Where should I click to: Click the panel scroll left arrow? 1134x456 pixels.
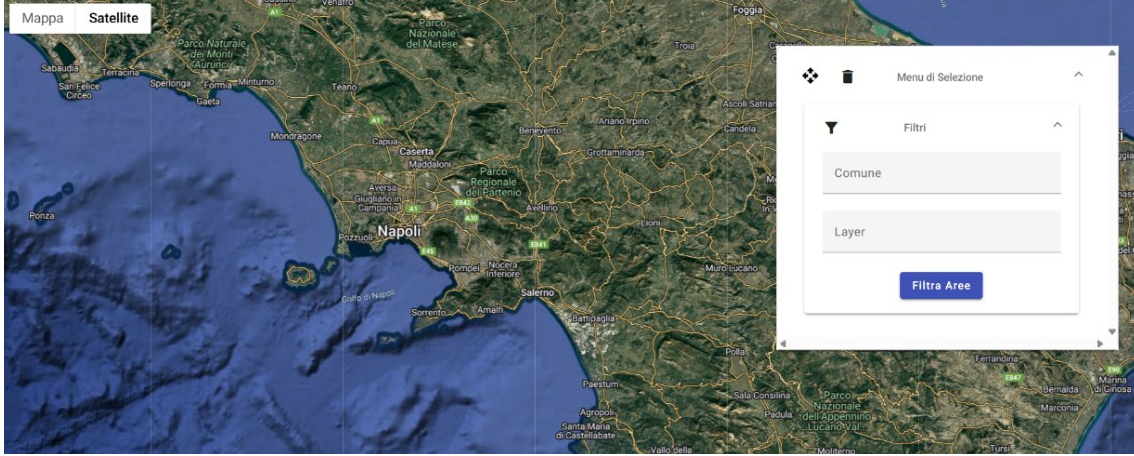783,343
